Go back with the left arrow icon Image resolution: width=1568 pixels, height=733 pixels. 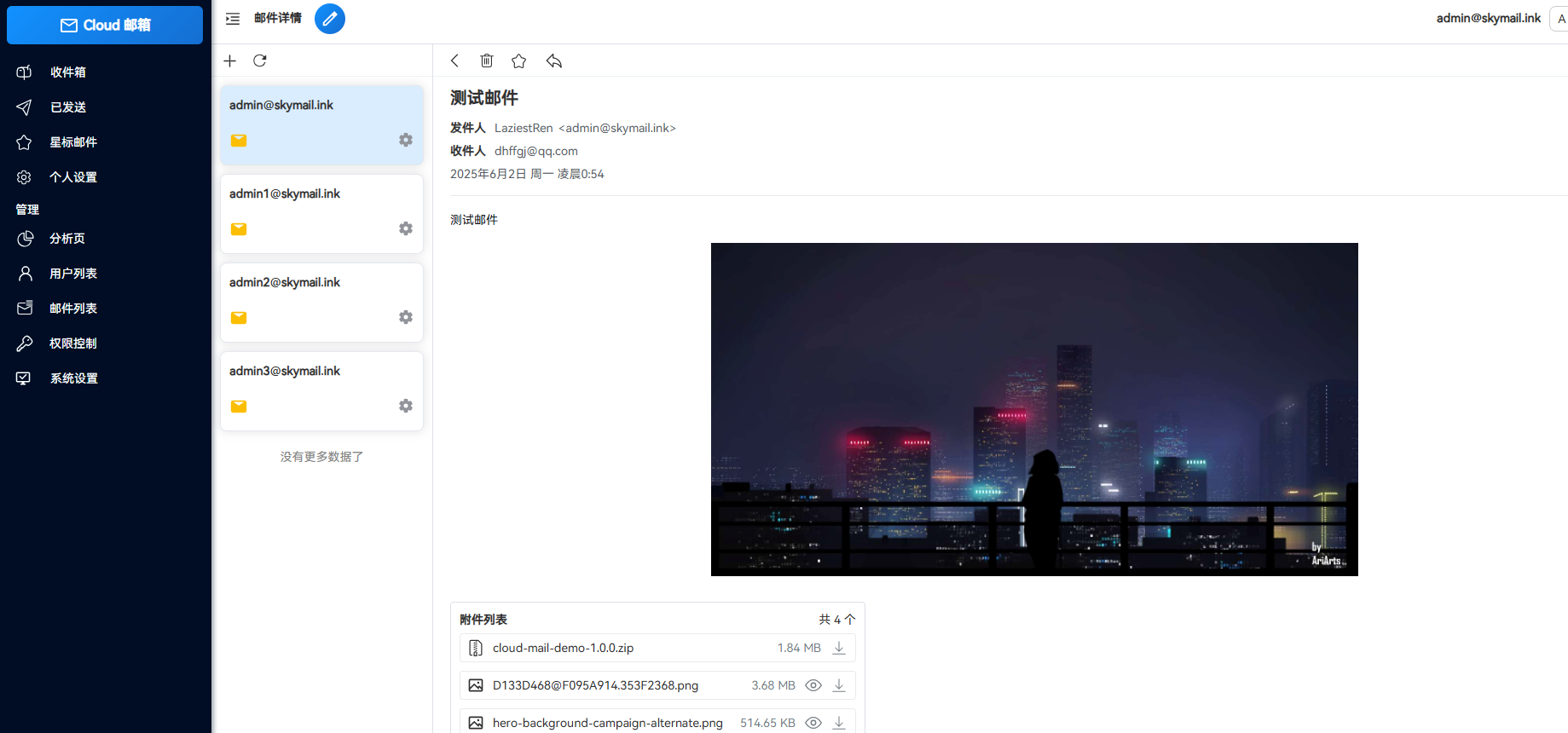click(454, 61)
